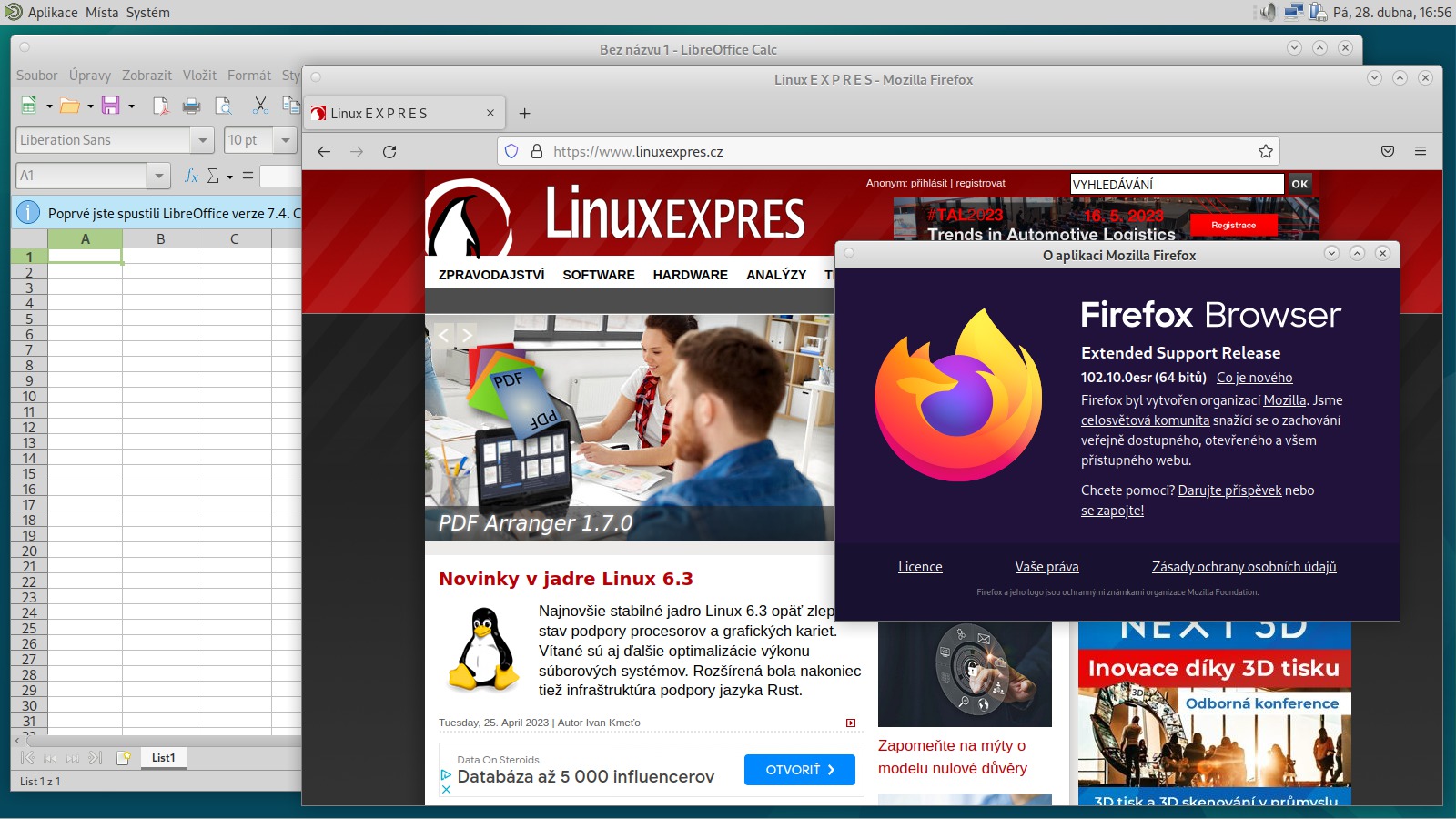This screenshot has height=819, width=1456.
Task: Open Zásady ochrany osobních údajů link
Action: point(1244,567)
